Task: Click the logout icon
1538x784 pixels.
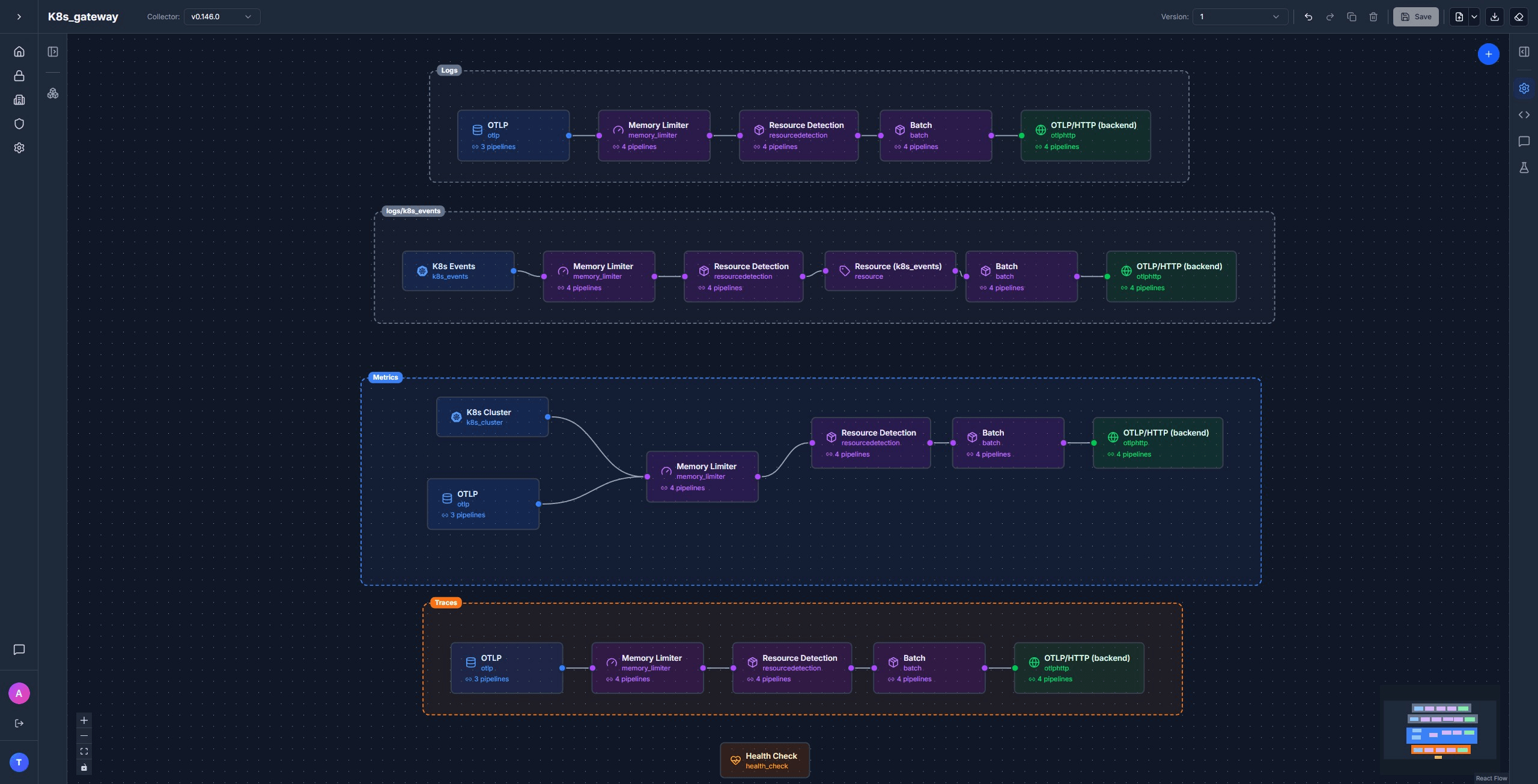Action: tap(19, 723)
